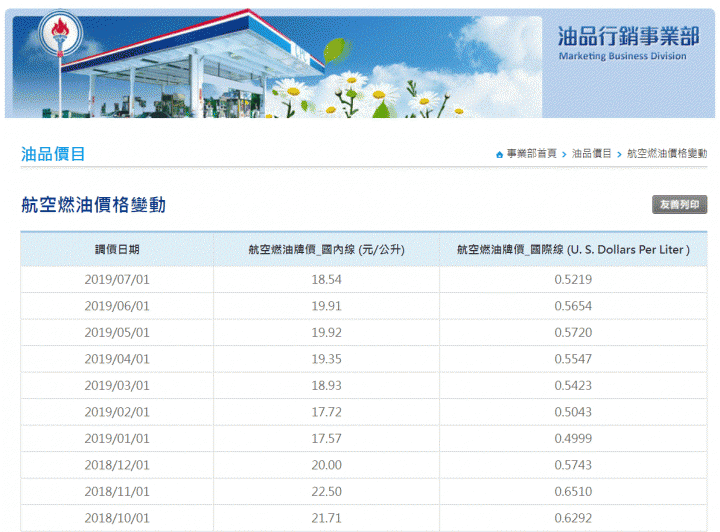Open 事業部首頁 breadcrumb link
The image size is (720, 532).
click(x=531, y=154)
